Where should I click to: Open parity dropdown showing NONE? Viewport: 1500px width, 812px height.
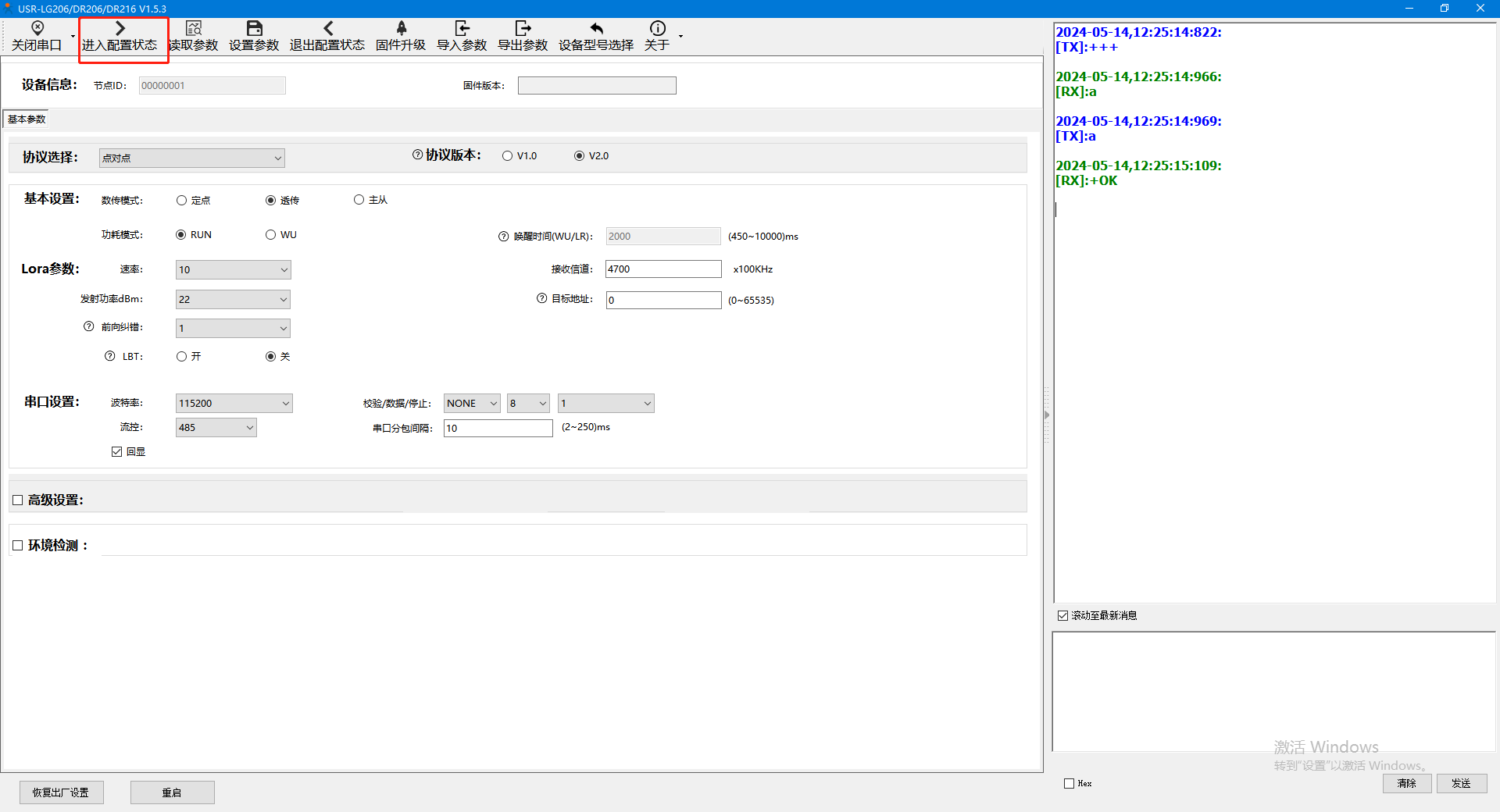pos(473,404)
